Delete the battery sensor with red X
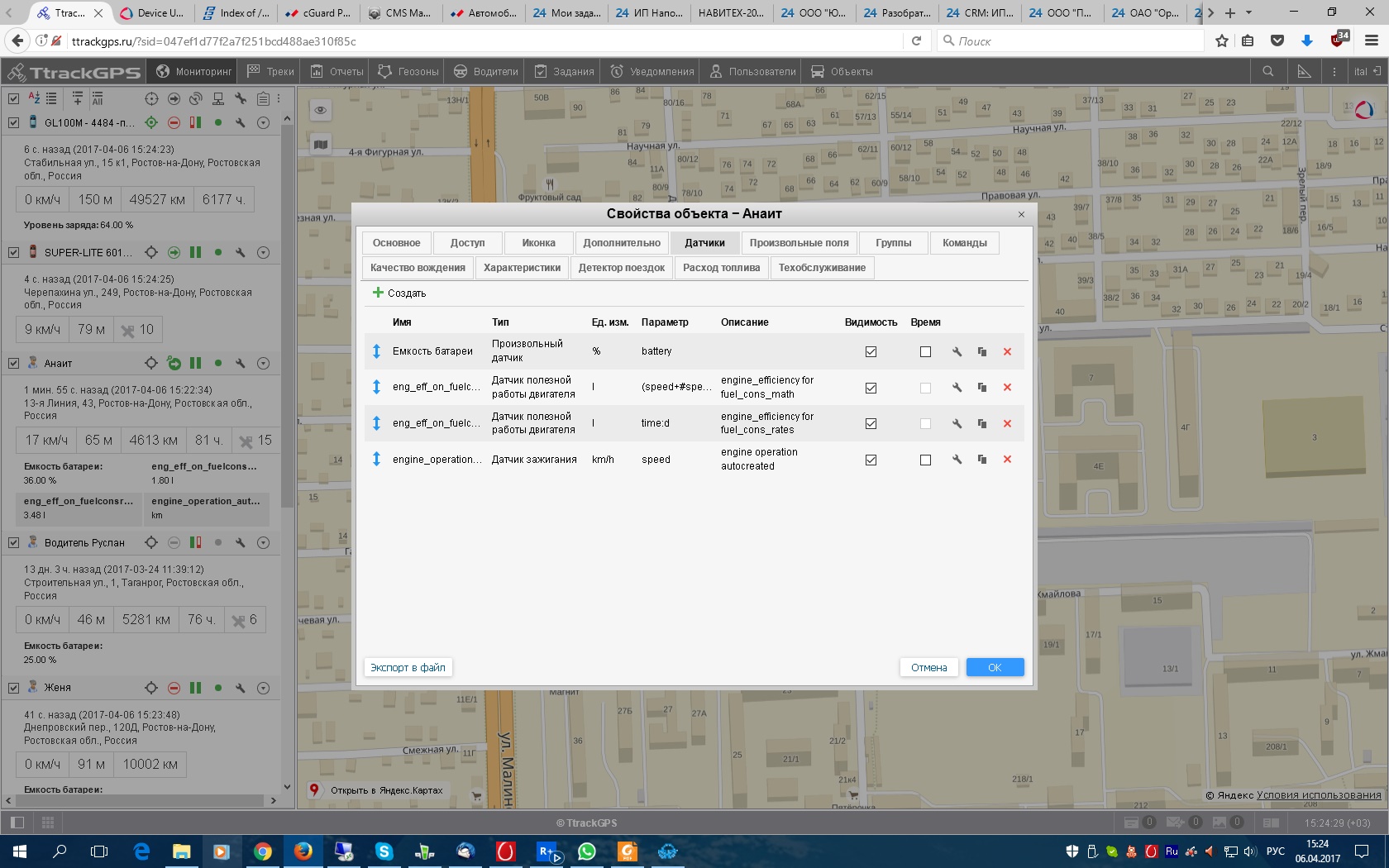1389x868 pixels. [1007, 351]
